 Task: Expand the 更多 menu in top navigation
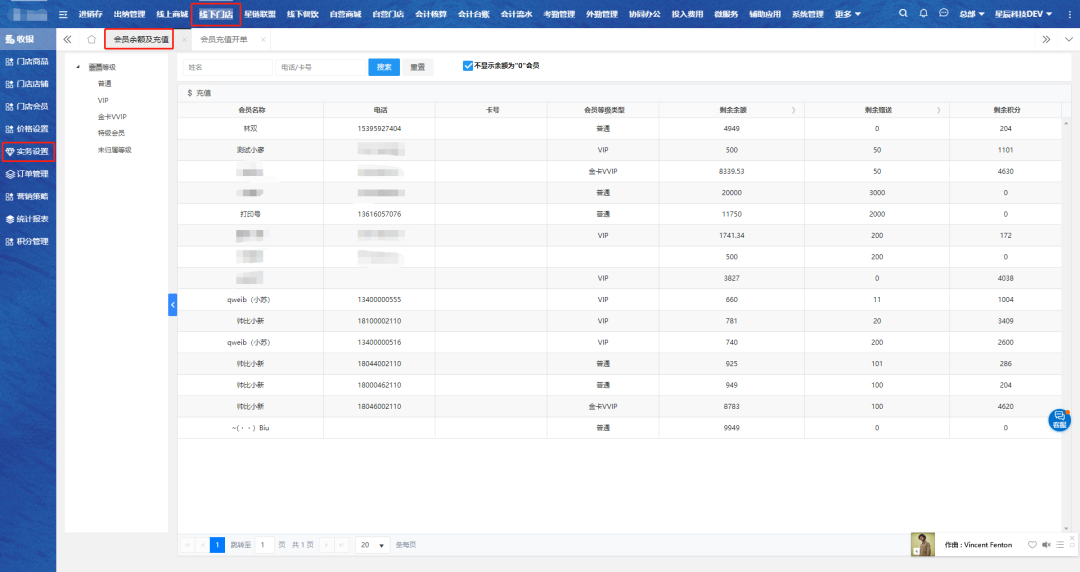[x=847, y=14]
